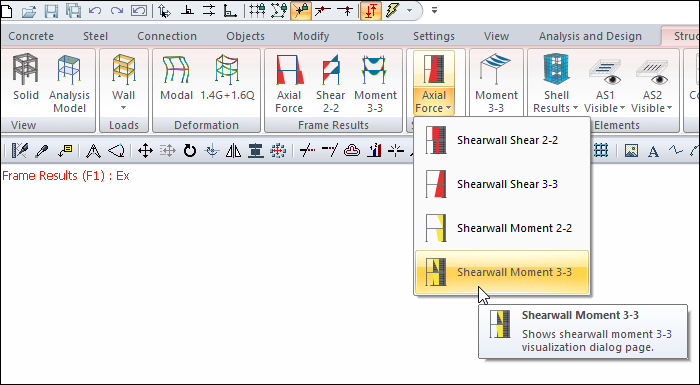
Task: Click the slab Moment 3-3 button
Action: [496, 83]
